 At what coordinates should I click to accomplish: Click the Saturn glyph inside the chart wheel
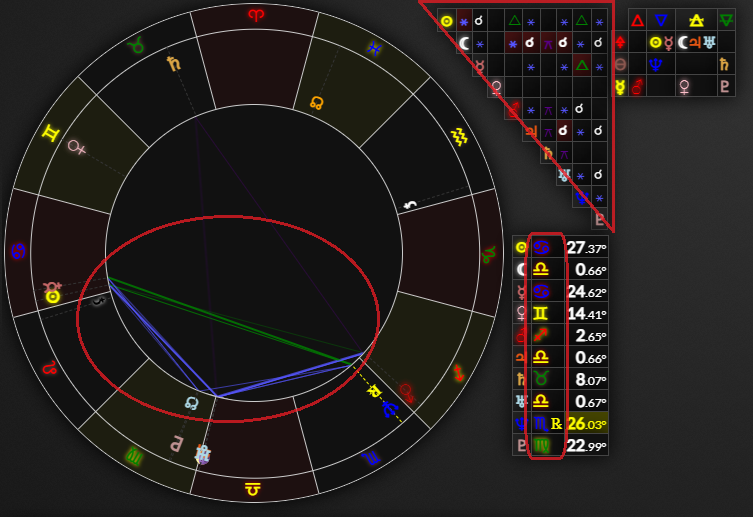pos(175,64)
